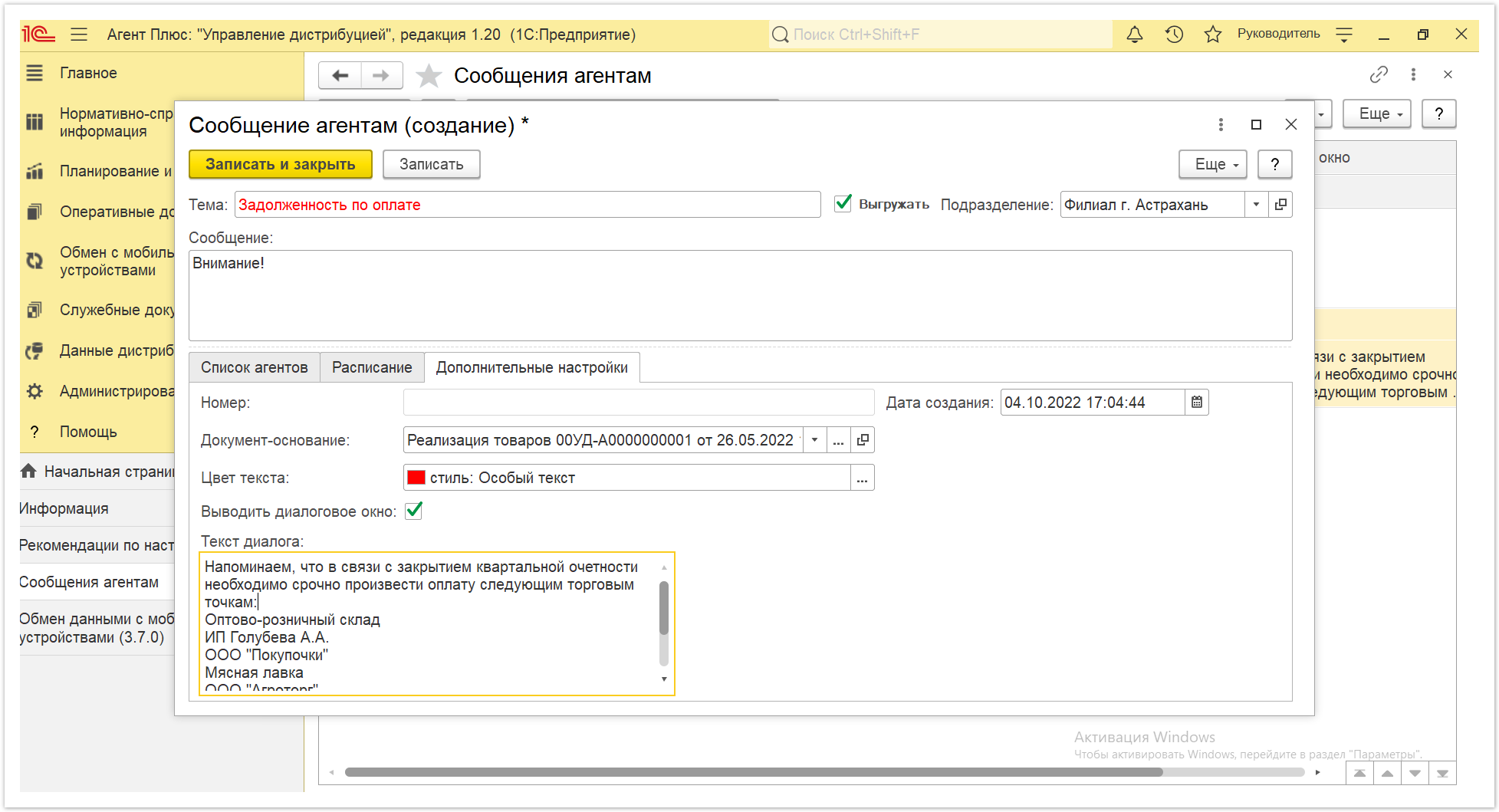Click Записать button
The width and height of the screenshot is (1499, 812).
432,164
